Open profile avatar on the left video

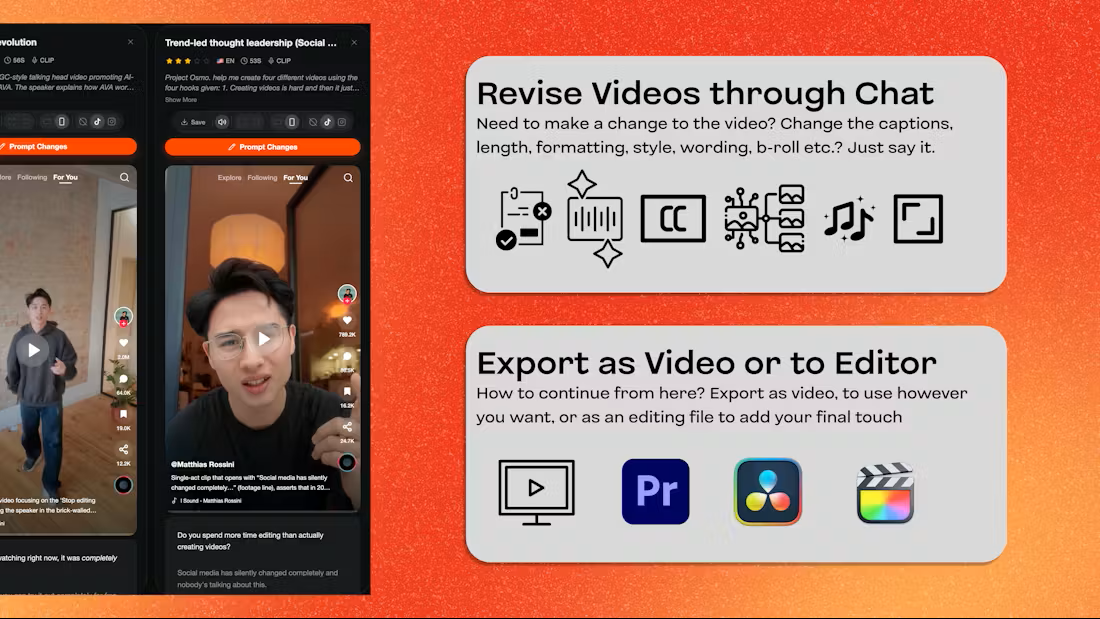click(123, 316)
